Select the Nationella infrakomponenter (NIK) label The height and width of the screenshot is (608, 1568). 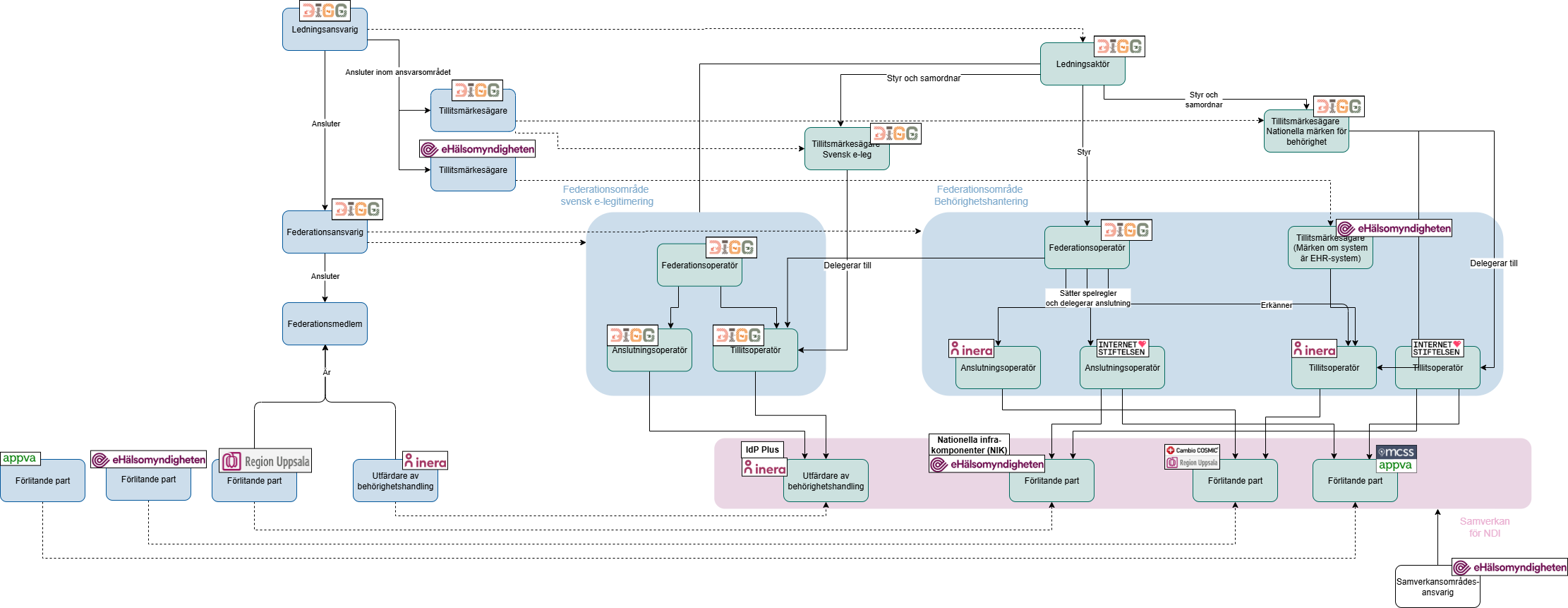968,445
